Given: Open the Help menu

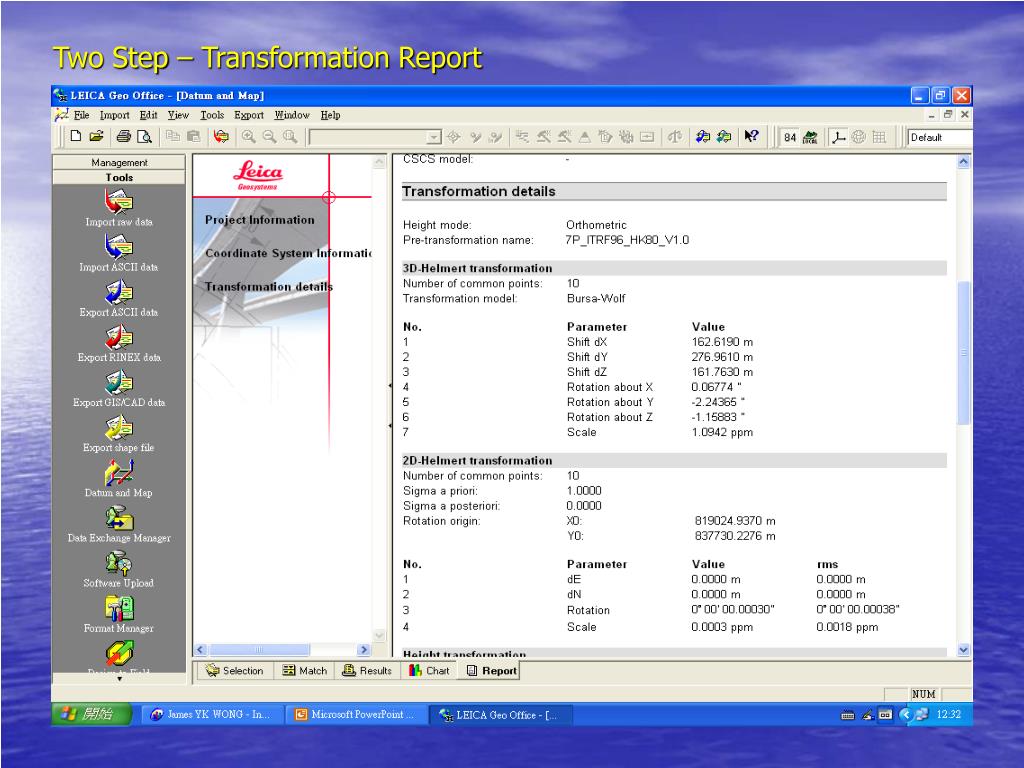Looking at the screenshot, I should pyautogui.click(x=330, y=115).
